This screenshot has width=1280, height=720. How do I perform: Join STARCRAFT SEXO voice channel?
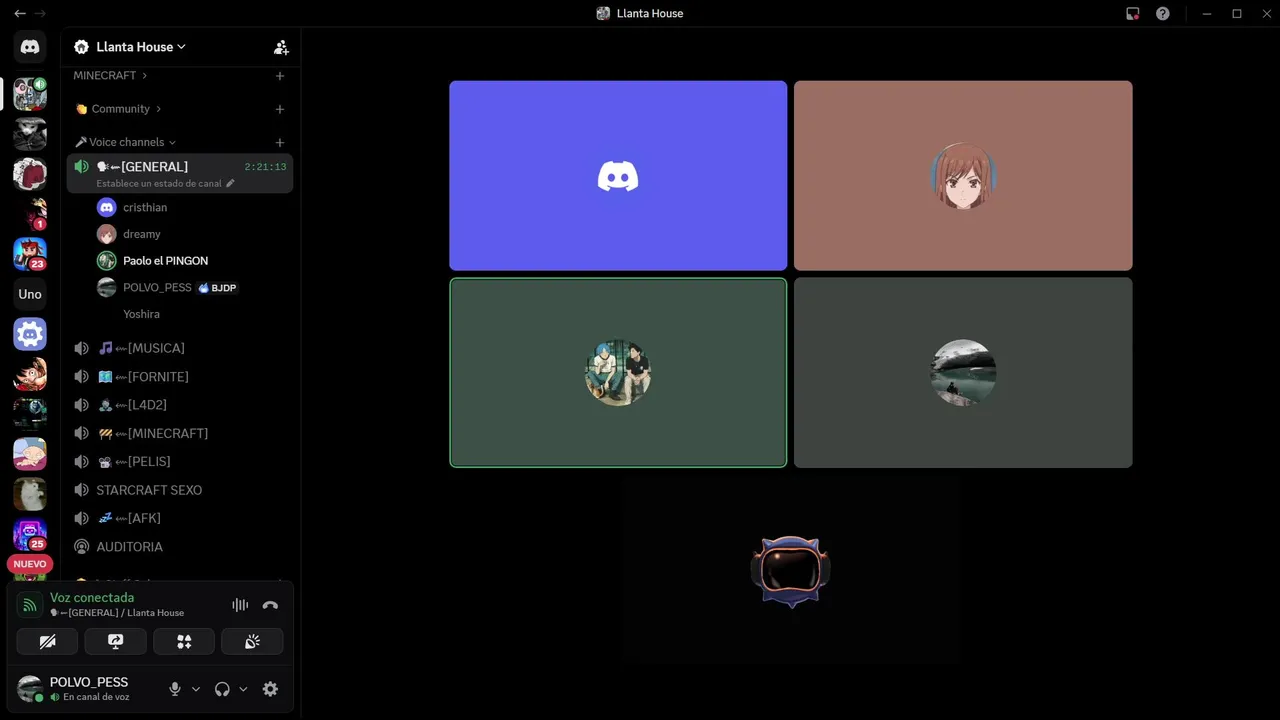tap(180, 490)
